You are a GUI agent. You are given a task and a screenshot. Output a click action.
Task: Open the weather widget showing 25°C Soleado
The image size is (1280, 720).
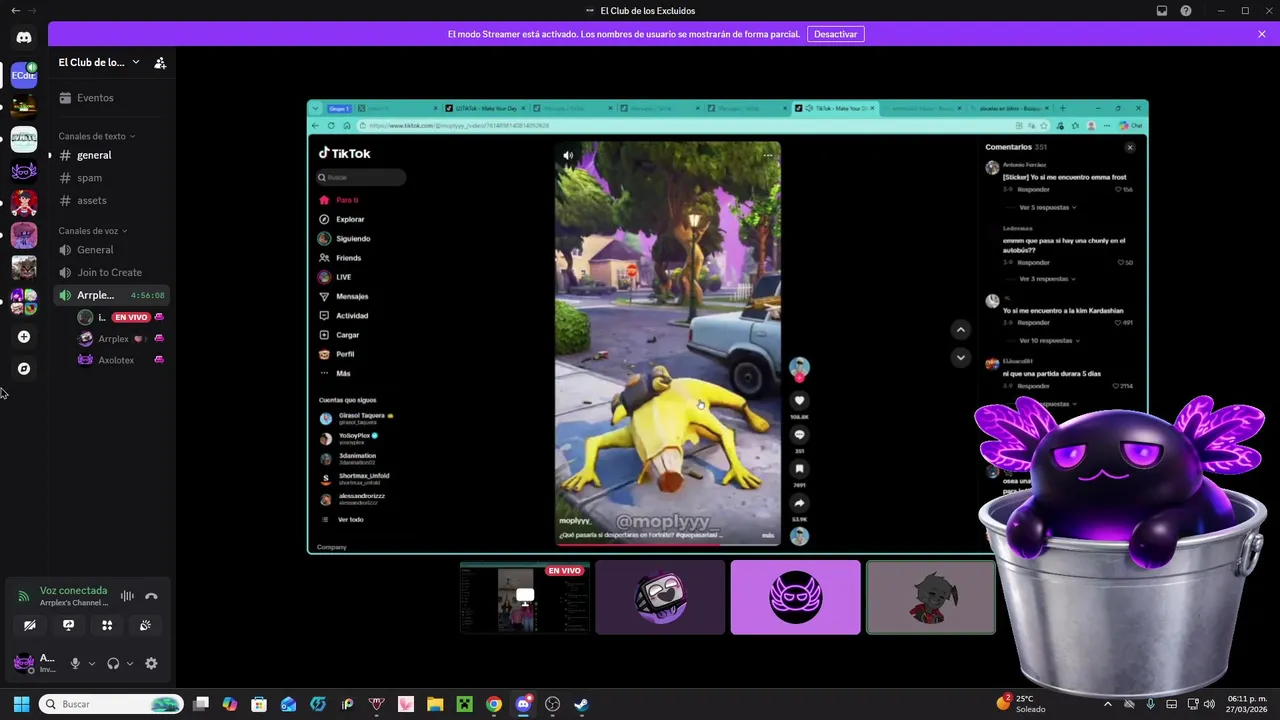point(1022,704)
